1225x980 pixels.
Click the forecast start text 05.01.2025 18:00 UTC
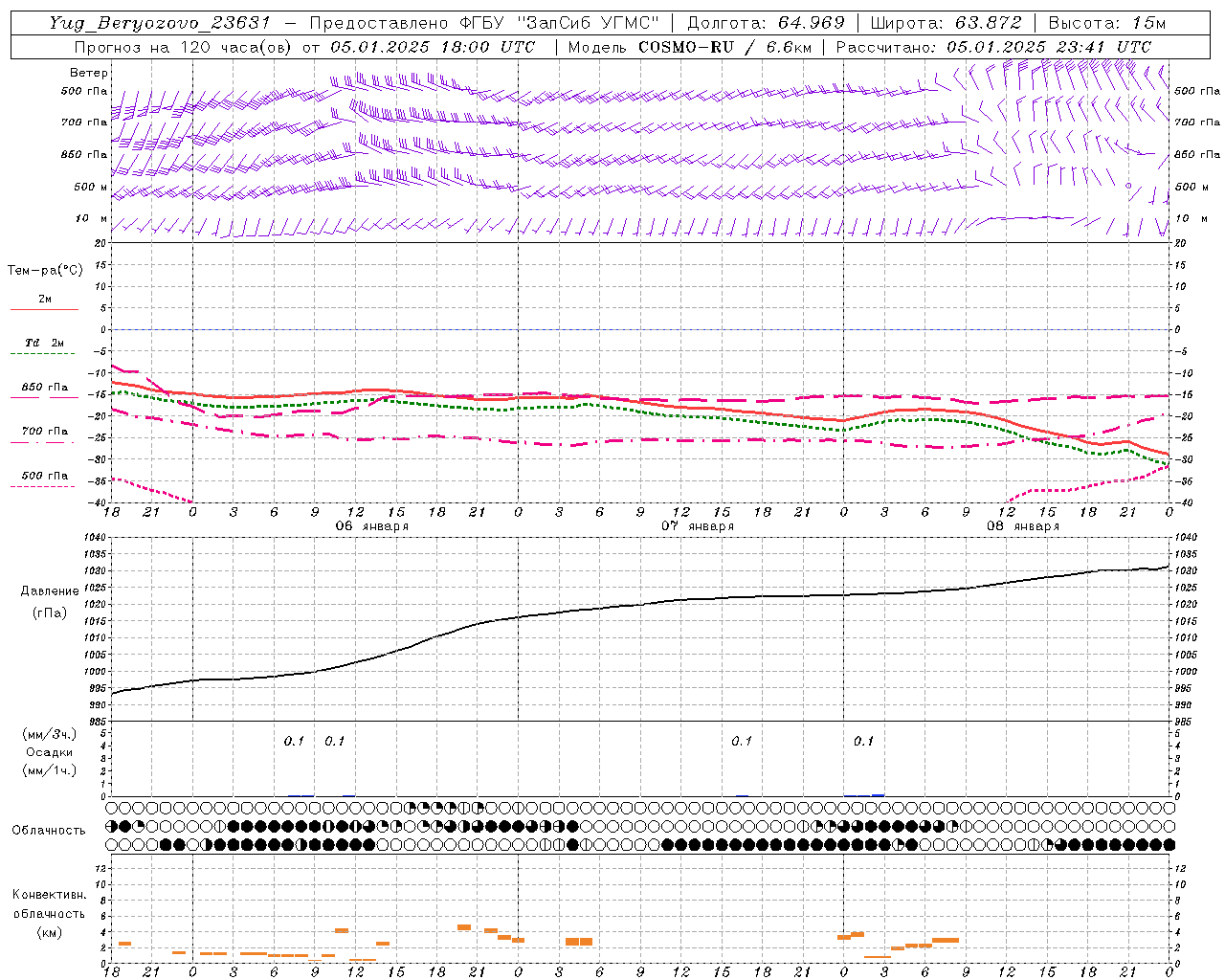(433, 46)
